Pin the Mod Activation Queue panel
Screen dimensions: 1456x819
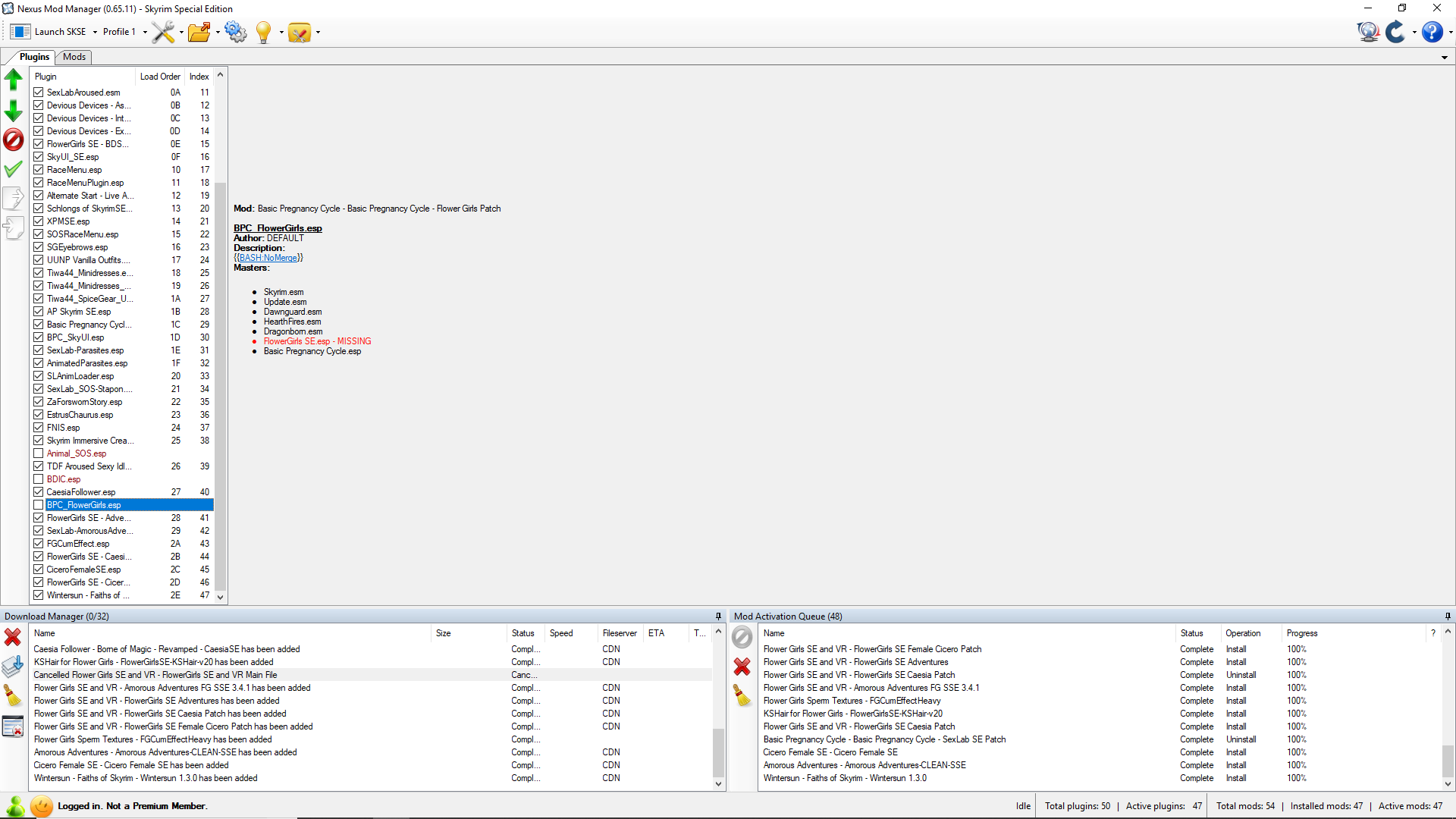[x=1448, y=617]
